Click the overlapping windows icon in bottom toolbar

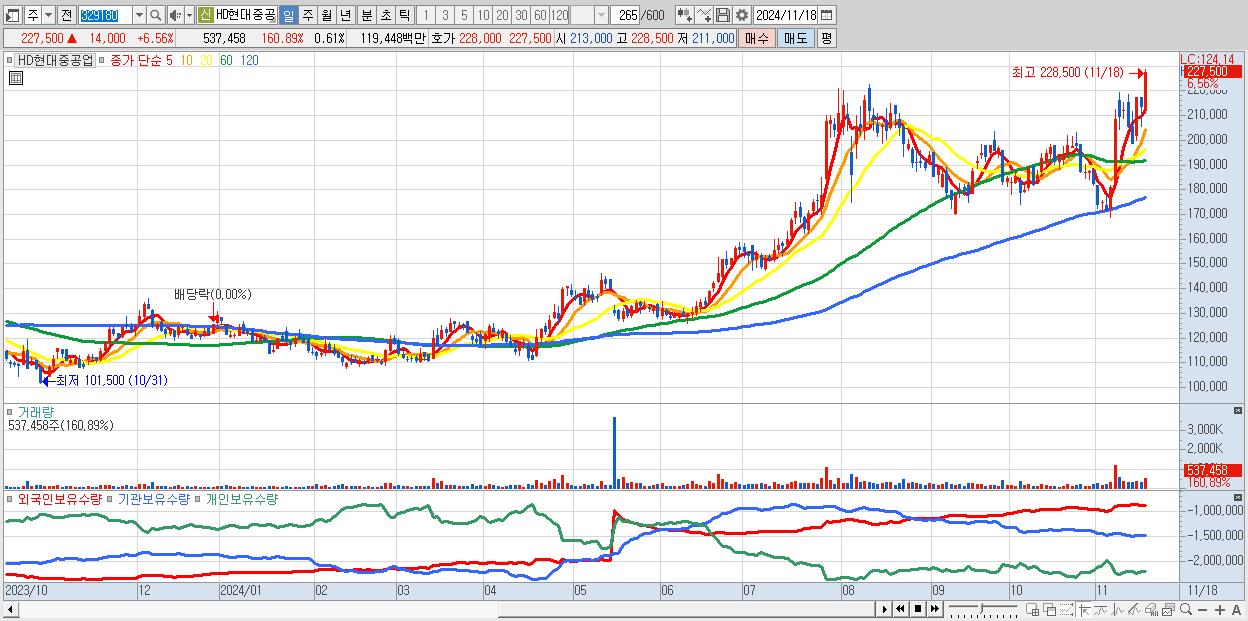click(1050, 610)
